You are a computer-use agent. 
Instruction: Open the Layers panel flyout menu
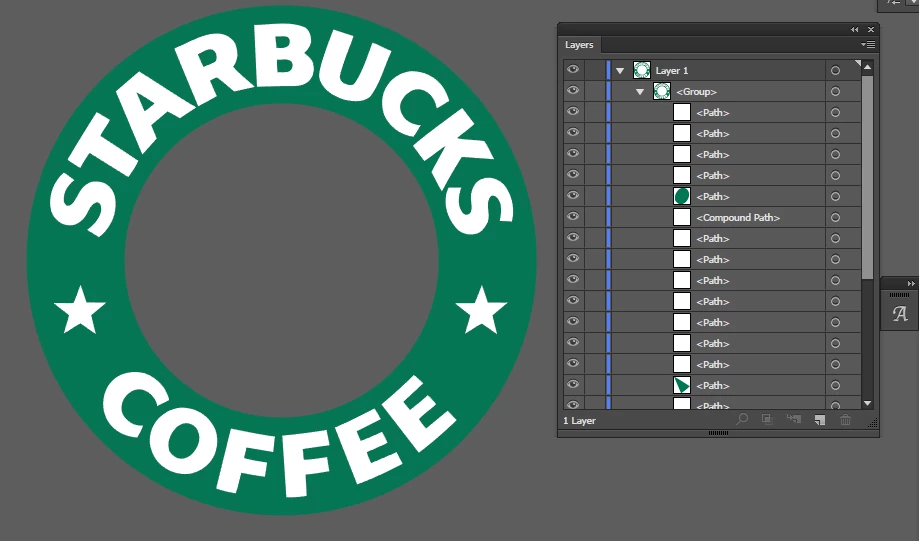click(868, 45)
